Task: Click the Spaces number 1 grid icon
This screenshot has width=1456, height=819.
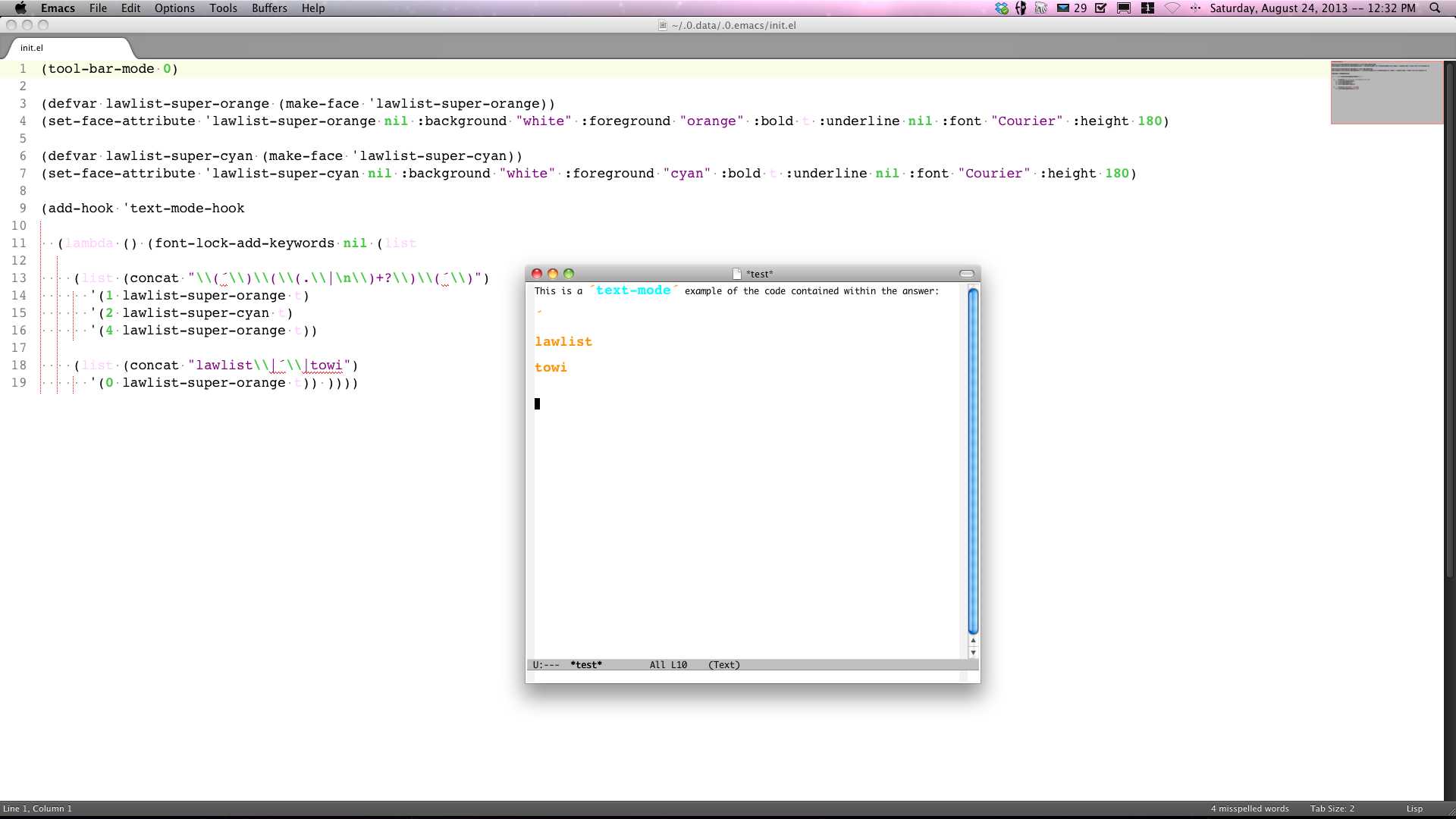Action: pos(1147,8)
